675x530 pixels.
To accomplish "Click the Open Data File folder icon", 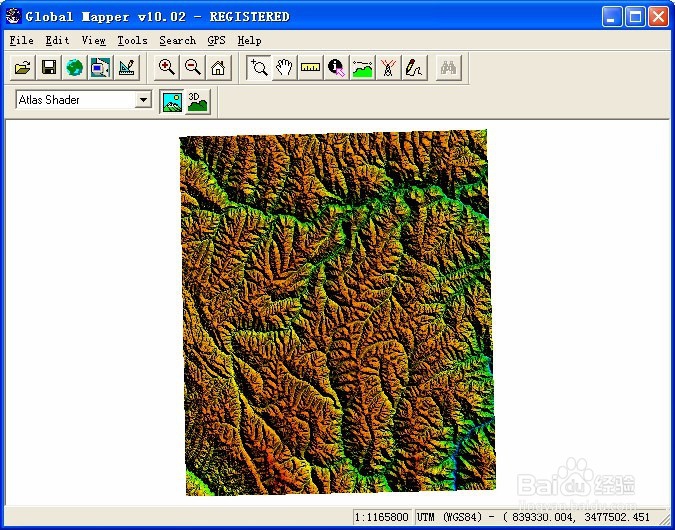I will (22, 68).
